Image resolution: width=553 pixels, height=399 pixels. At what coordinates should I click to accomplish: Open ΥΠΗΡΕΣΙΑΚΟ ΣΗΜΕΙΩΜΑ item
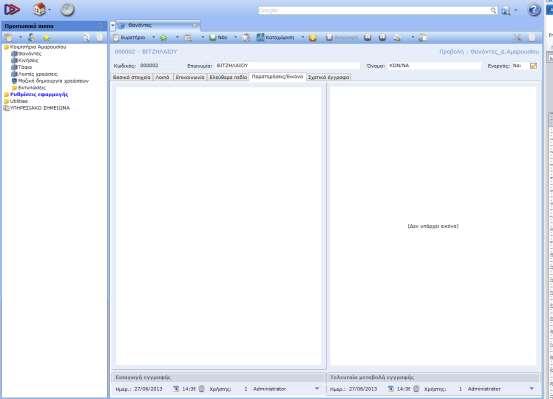coord(40,108)
